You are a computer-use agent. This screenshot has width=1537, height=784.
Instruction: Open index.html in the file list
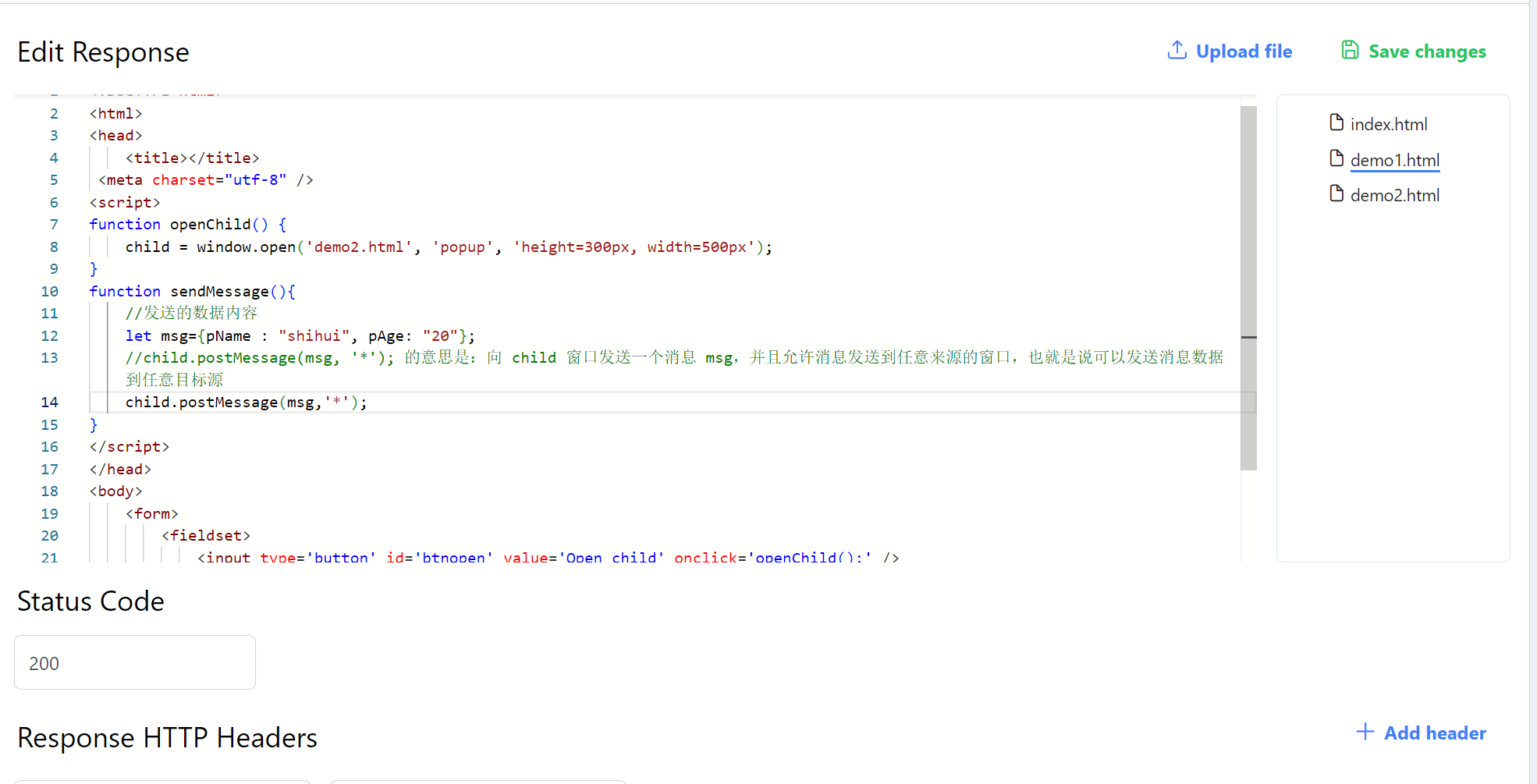pos(1389,124)
